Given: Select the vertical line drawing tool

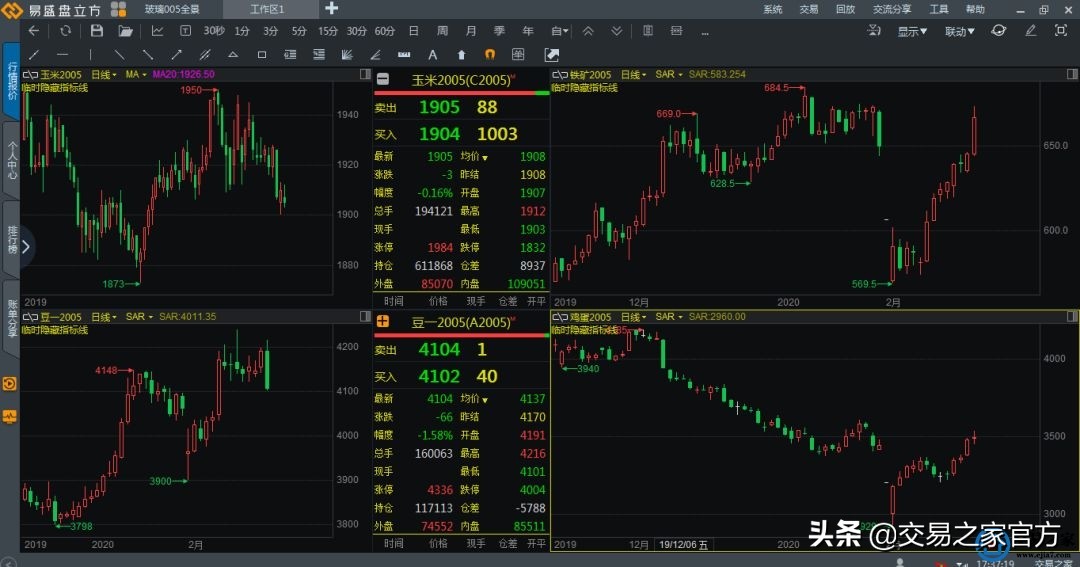Looking at the screenshot, I should coord(90,54).
